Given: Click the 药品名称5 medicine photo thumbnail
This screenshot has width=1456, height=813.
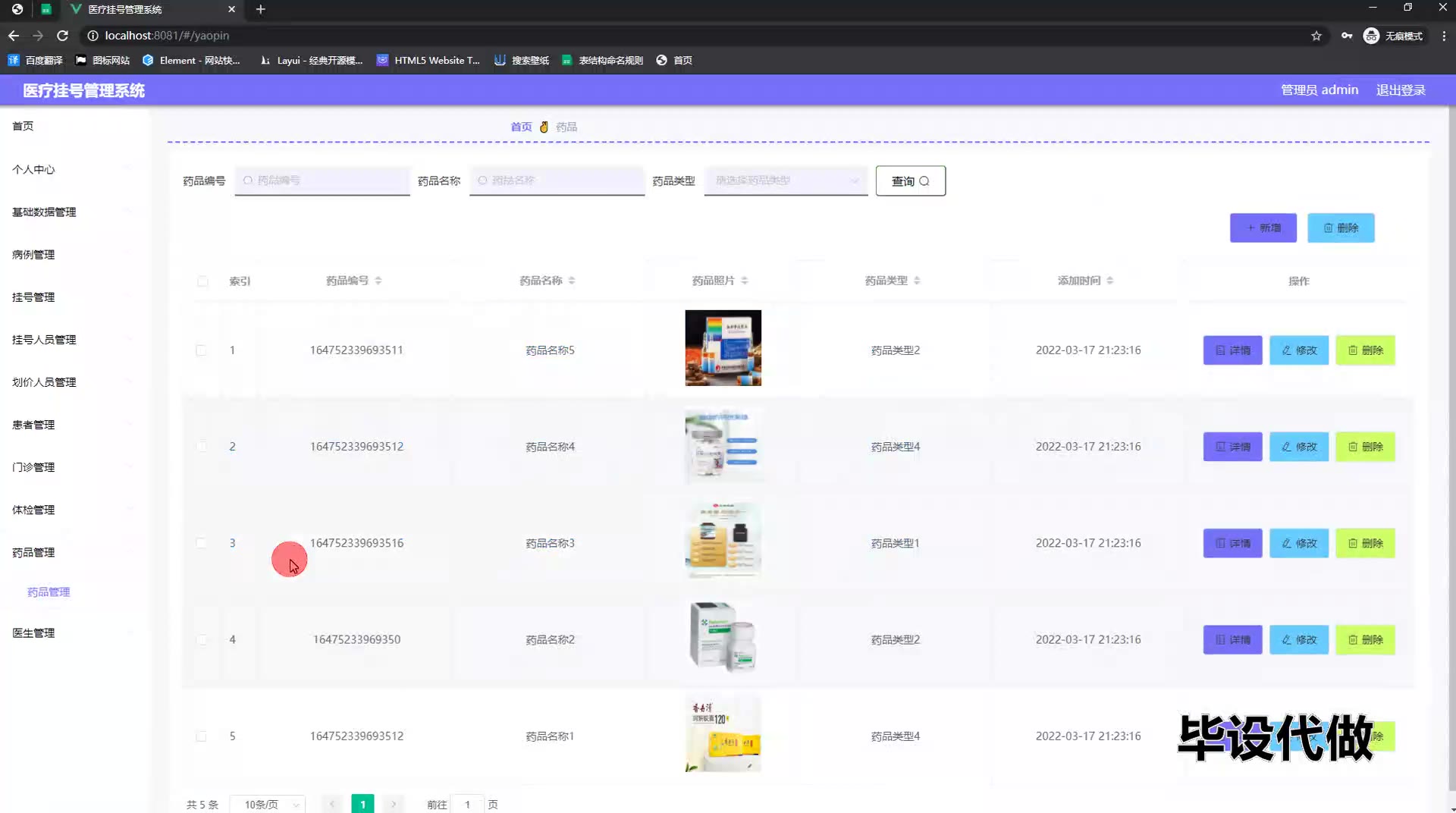Looking at the screenshot, I should pos(723,348).
